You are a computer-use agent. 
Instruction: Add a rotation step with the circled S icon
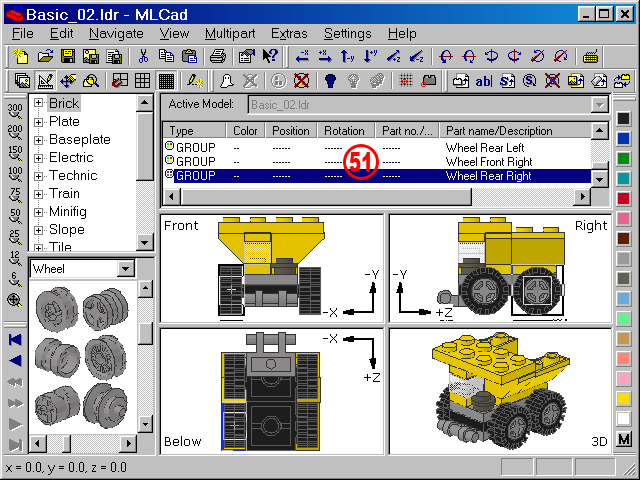click(529, 80)
